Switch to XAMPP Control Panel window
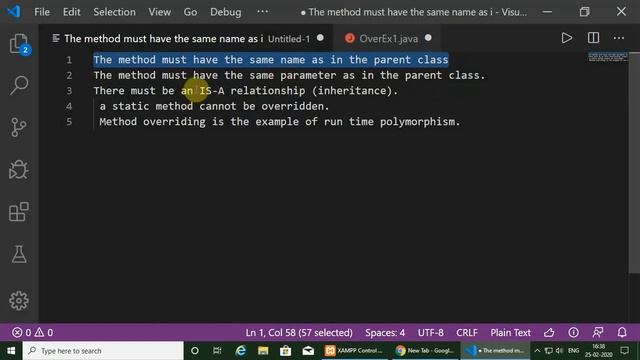640x360 pixels. pyautogui.click(x=354, y=351)
